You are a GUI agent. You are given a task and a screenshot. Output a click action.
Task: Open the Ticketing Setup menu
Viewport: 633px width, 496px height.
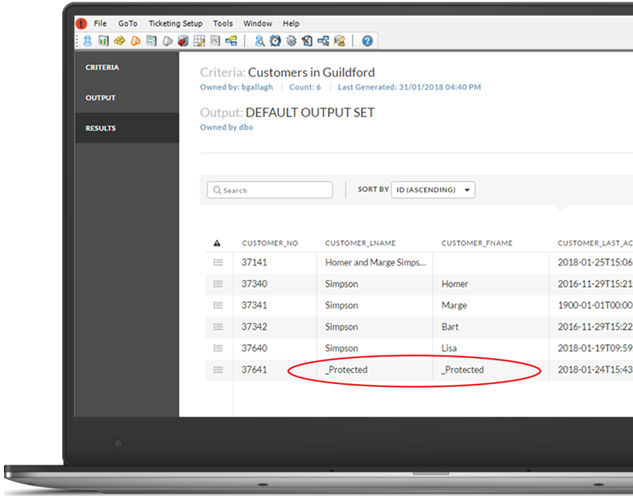pyautogui.click(x=175, y=23)
